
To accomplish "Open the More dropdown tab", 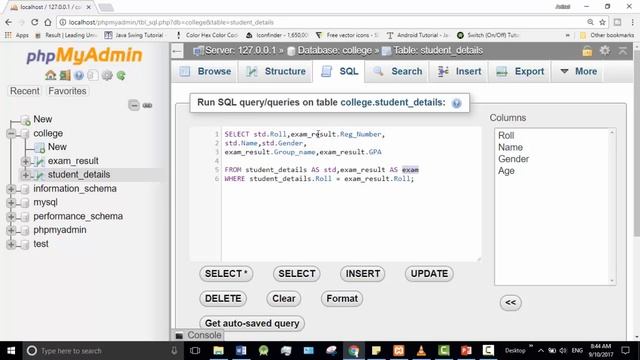I will click(x=578, y=71).
